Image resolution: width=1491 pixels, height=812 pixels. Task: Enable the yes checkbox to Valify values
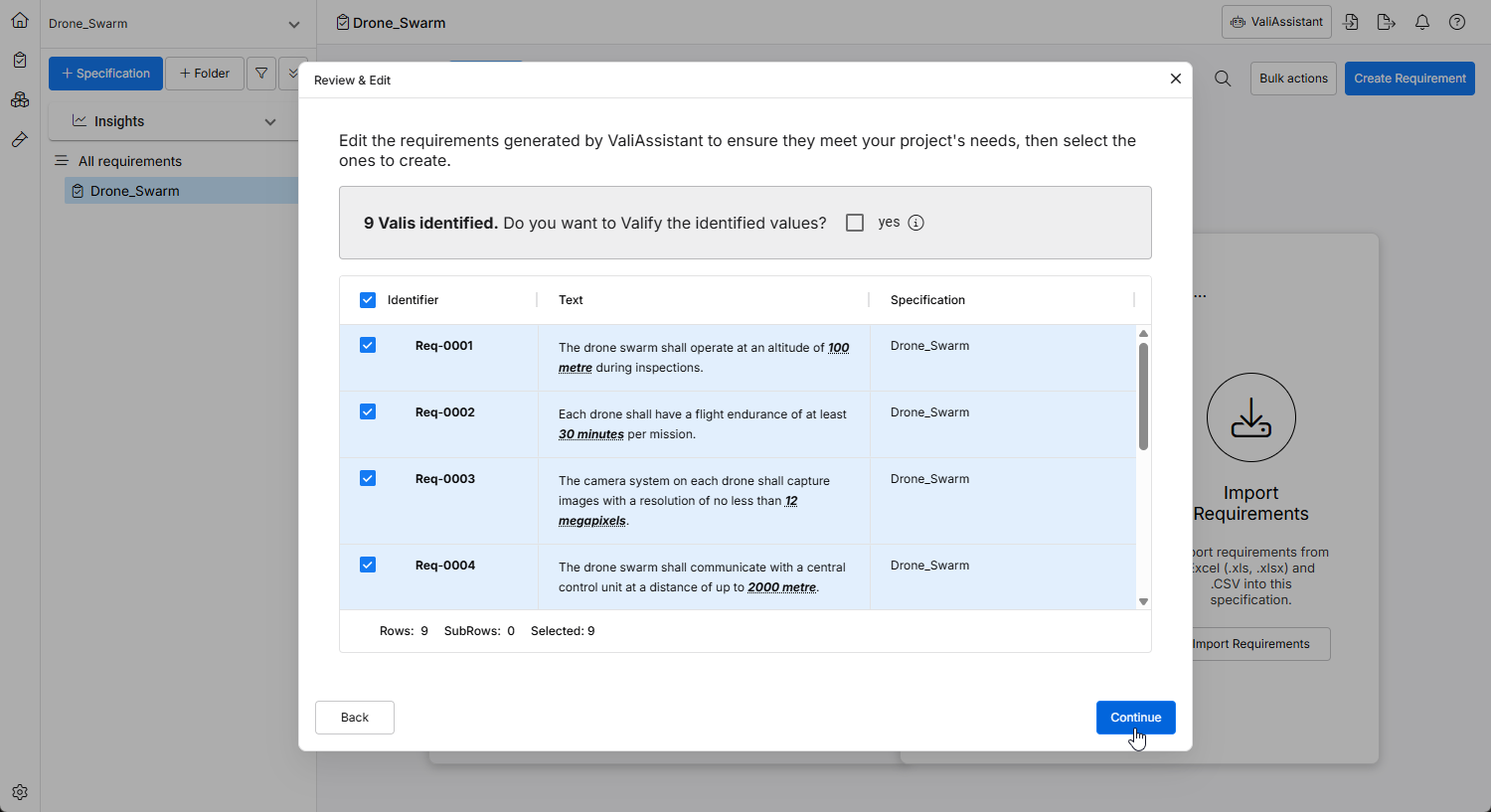[855, 223]
